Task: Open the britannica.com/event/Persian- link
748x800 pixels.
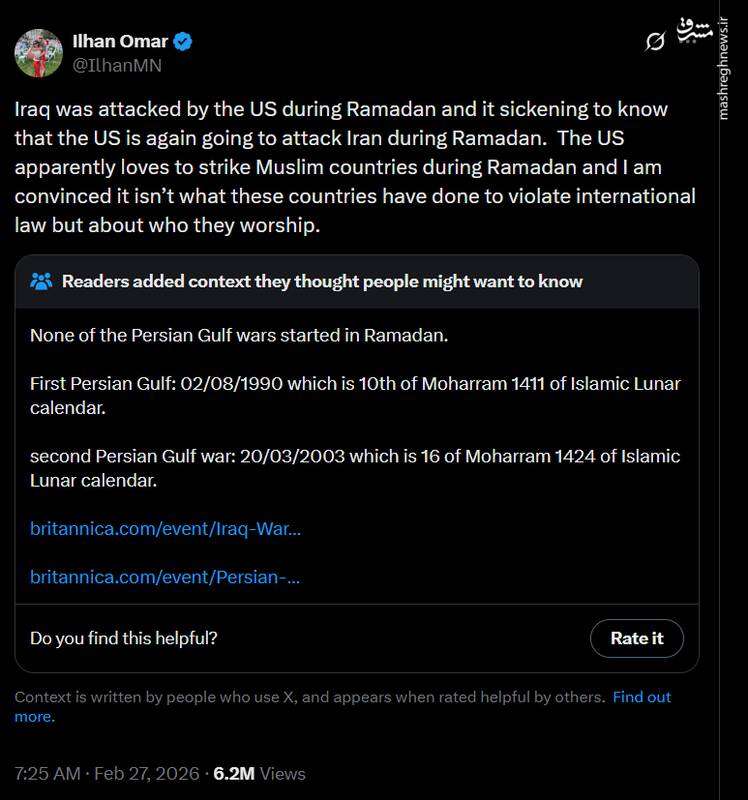Action: [165, 576]
